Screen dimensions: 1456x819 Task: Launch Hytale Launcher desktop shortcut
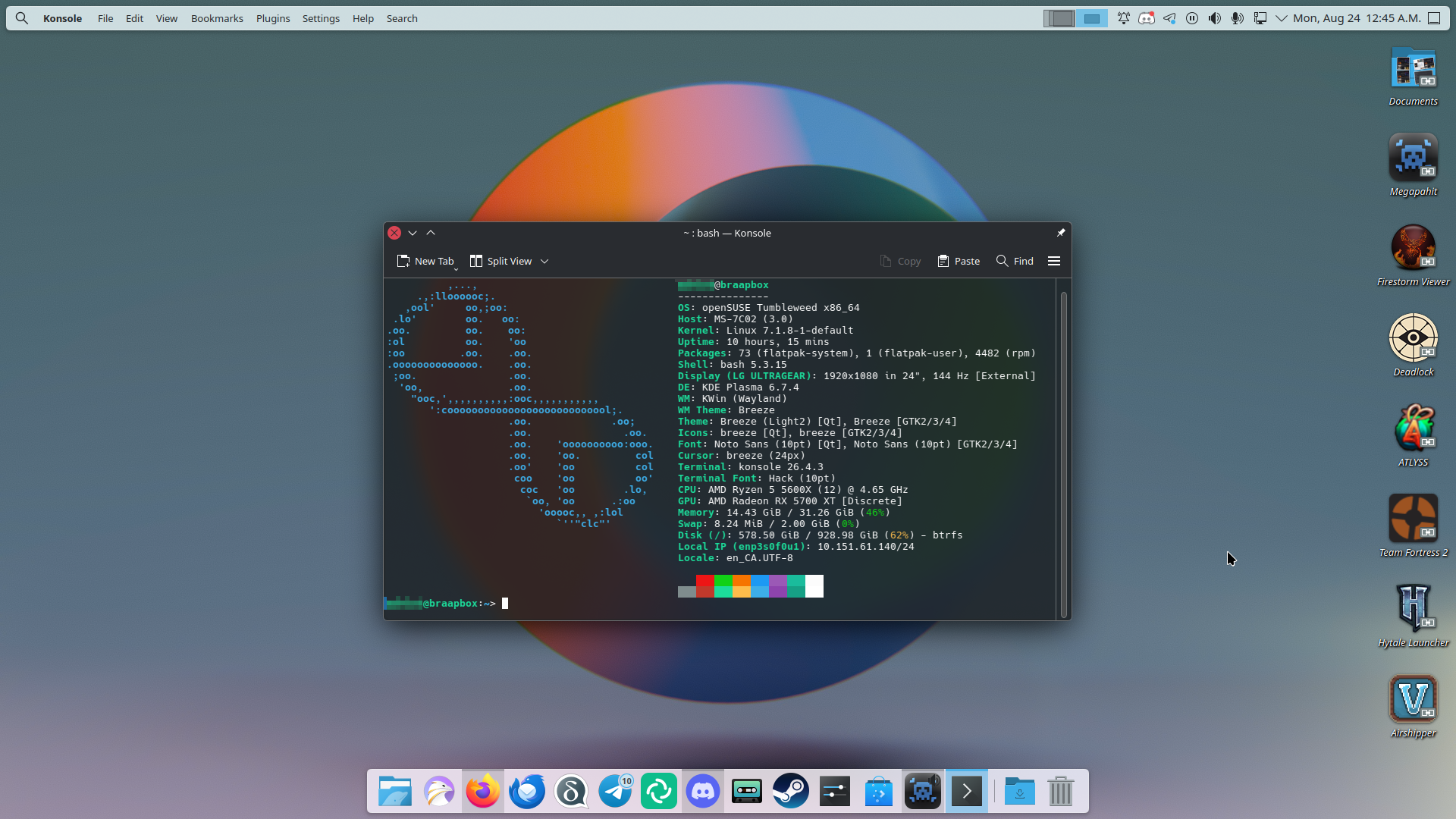1414,617
